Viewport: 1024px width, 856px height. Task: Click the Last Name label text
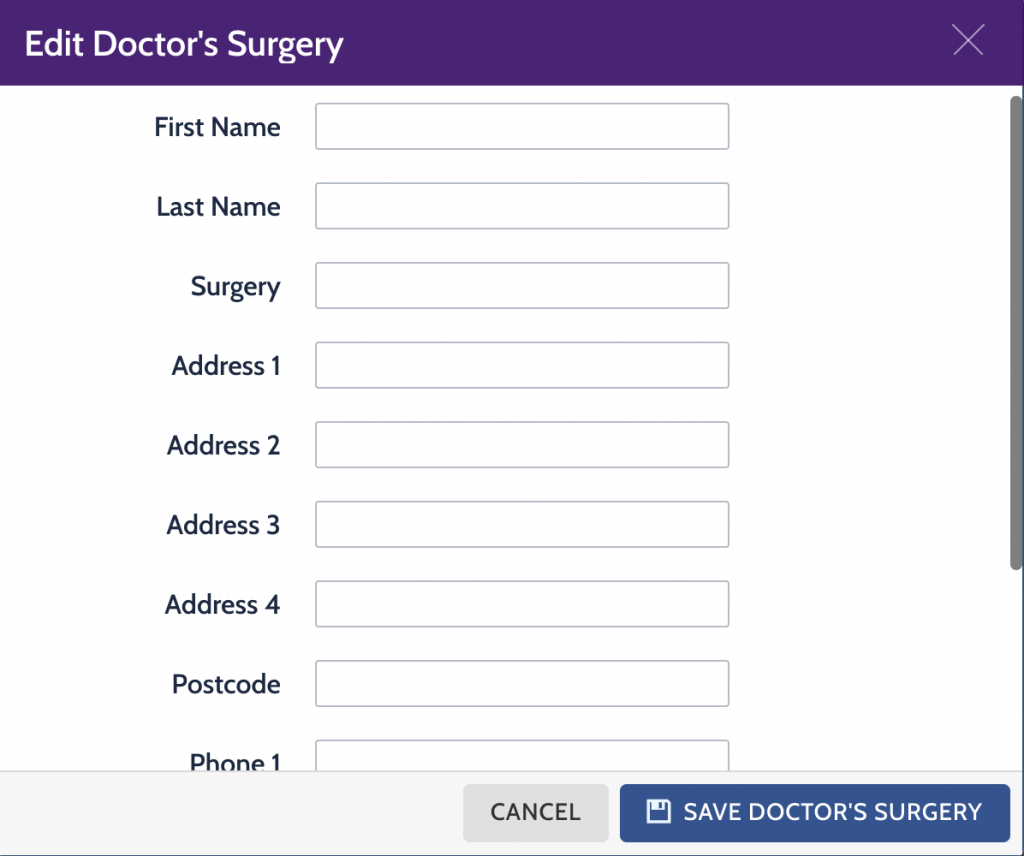tap(218, 207)
